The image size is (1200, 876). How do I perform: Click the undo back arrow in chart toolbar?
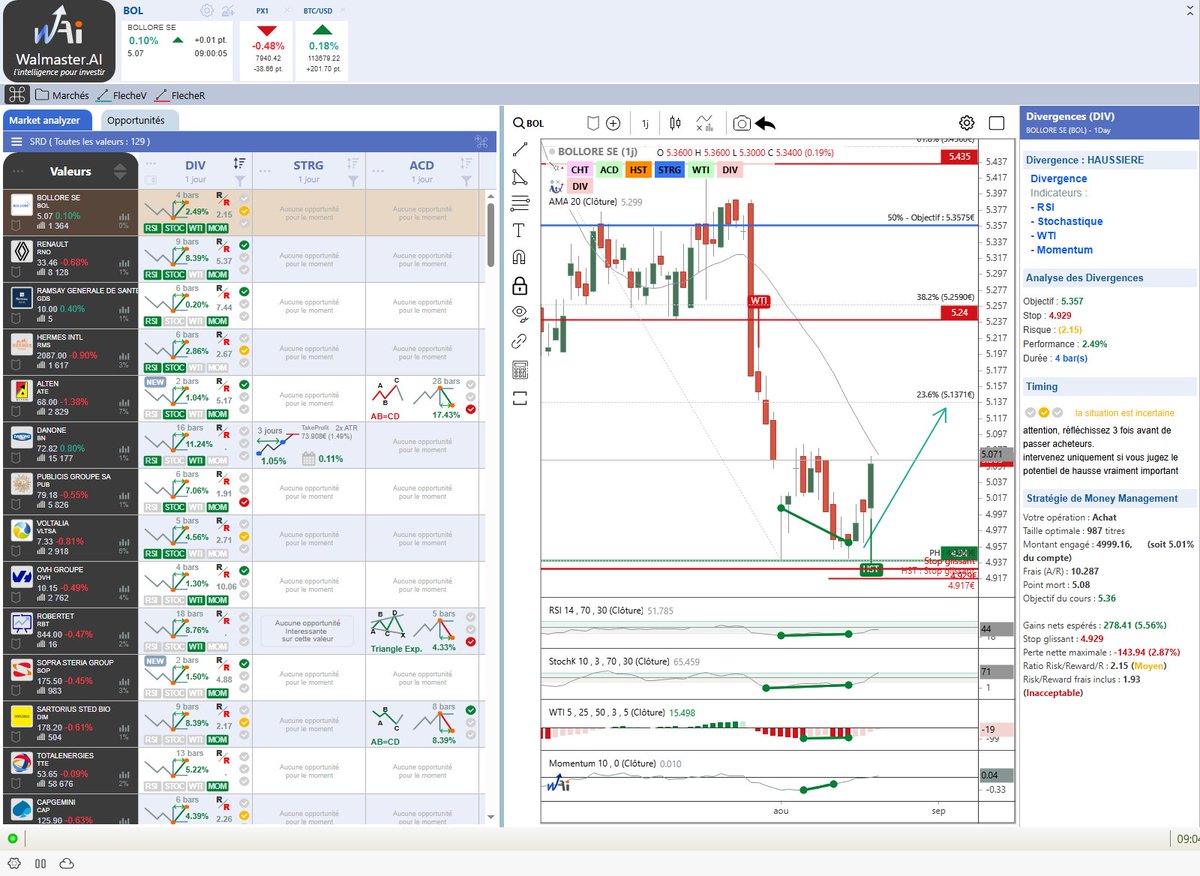tap(765, 123)
